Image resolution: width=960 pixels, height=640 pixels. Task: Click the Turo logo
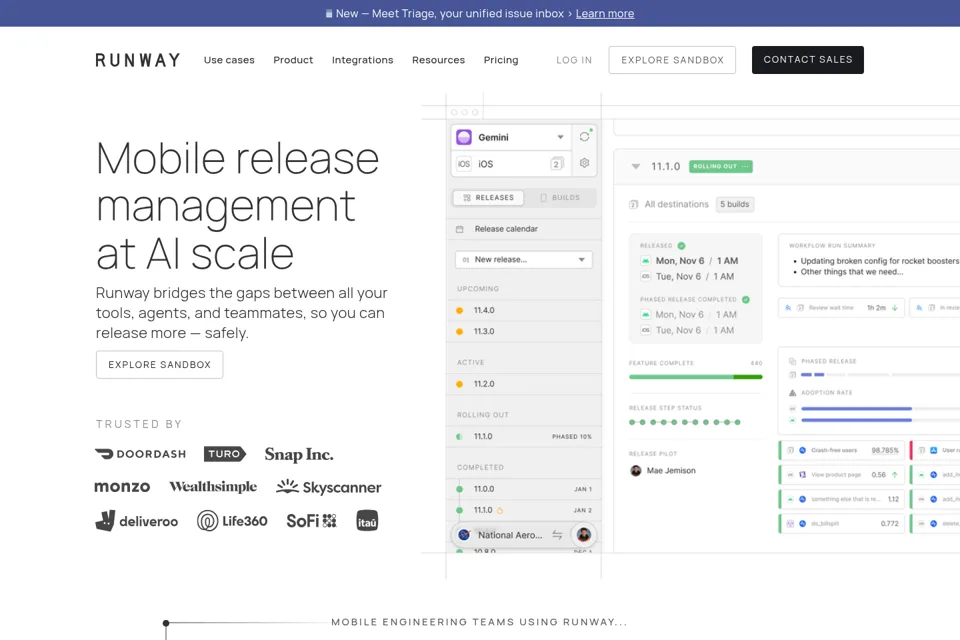coord(225,454)
